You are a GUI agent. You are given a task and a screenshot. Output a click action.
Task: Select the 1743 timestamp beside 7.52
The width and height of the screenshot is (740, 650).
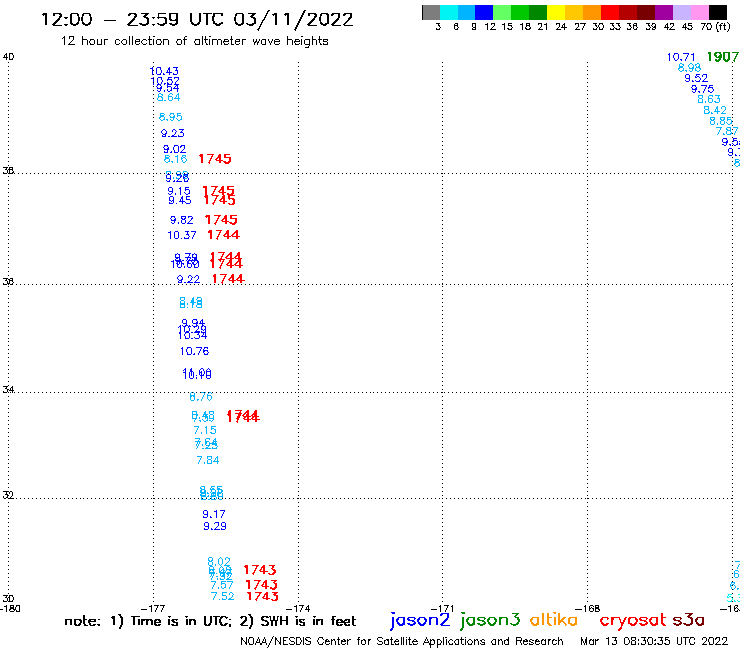click(x=262, y=596)
